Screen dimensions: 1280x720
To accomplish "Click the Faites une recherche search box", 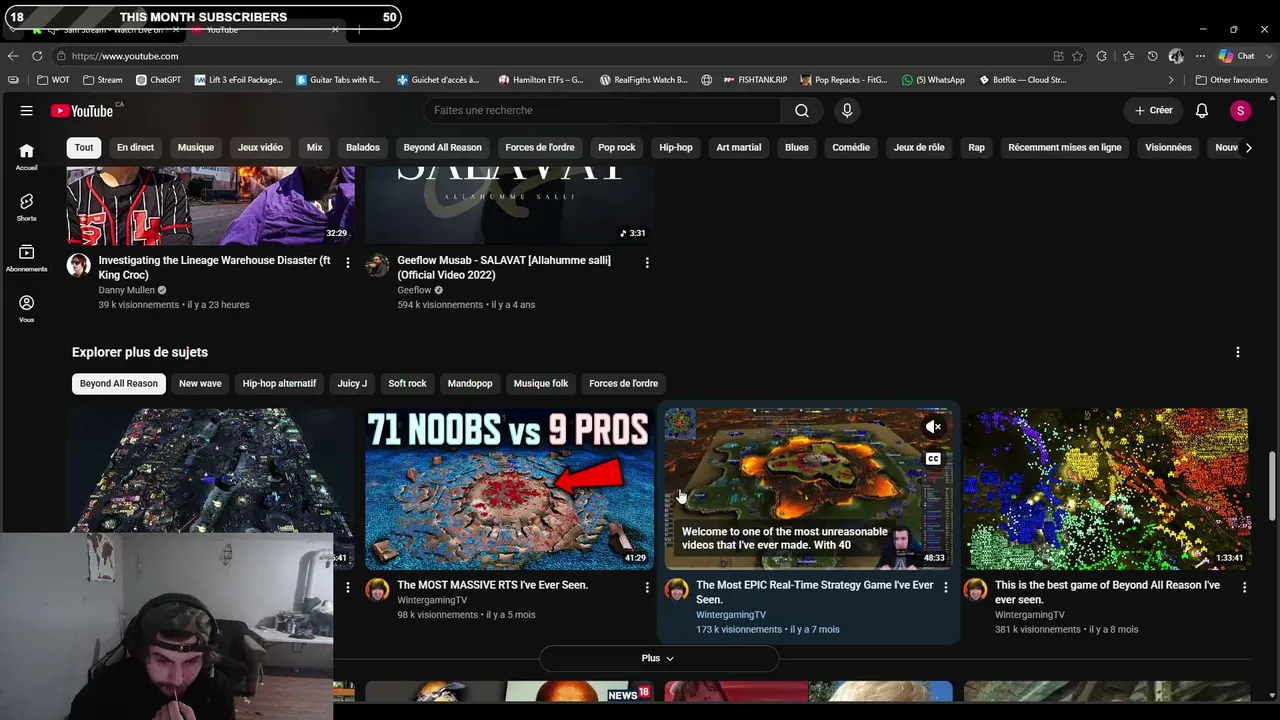I will 604,111.
